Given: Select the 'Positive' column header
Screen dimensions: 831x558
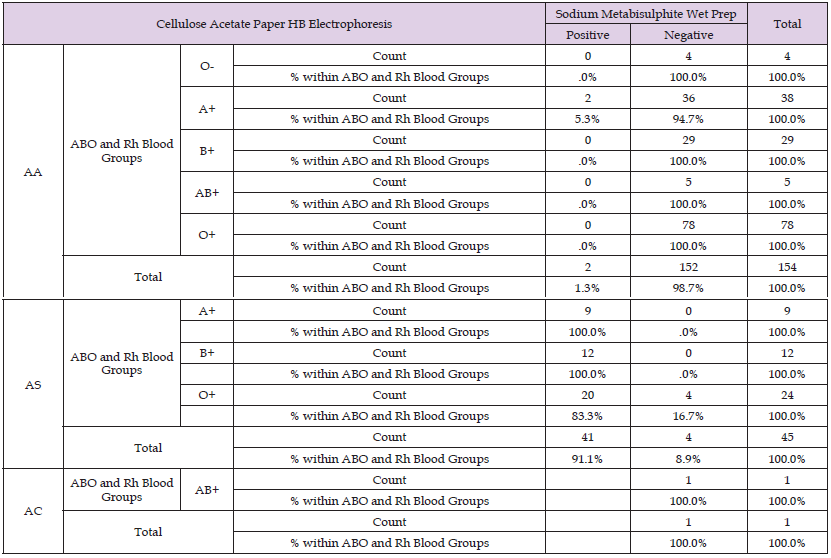Looking at the screenshot, I should pos(587,35).
